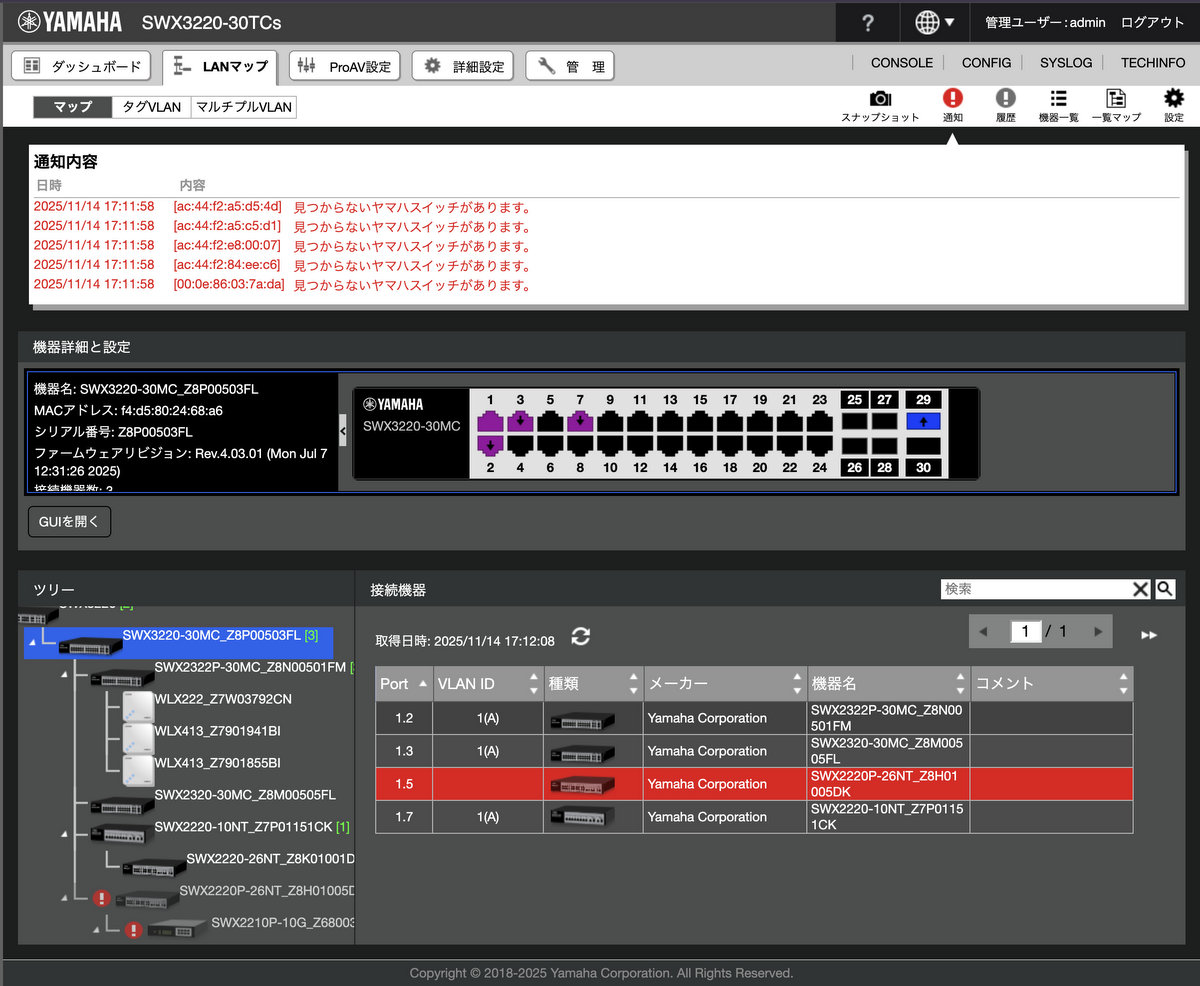Open the gear settings (設定) icon
The image size is (1200, 986).
pos(1173,99)
